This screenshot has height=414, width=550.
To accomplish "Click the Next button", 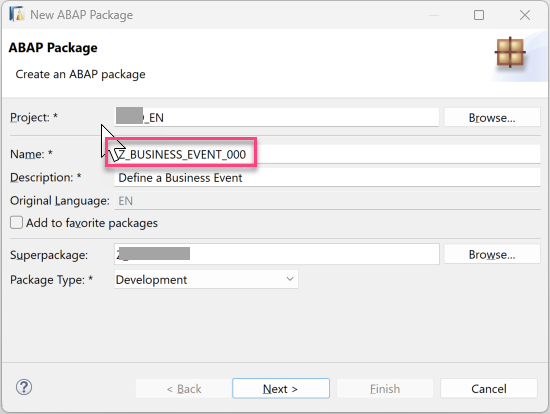I will 281,388.
